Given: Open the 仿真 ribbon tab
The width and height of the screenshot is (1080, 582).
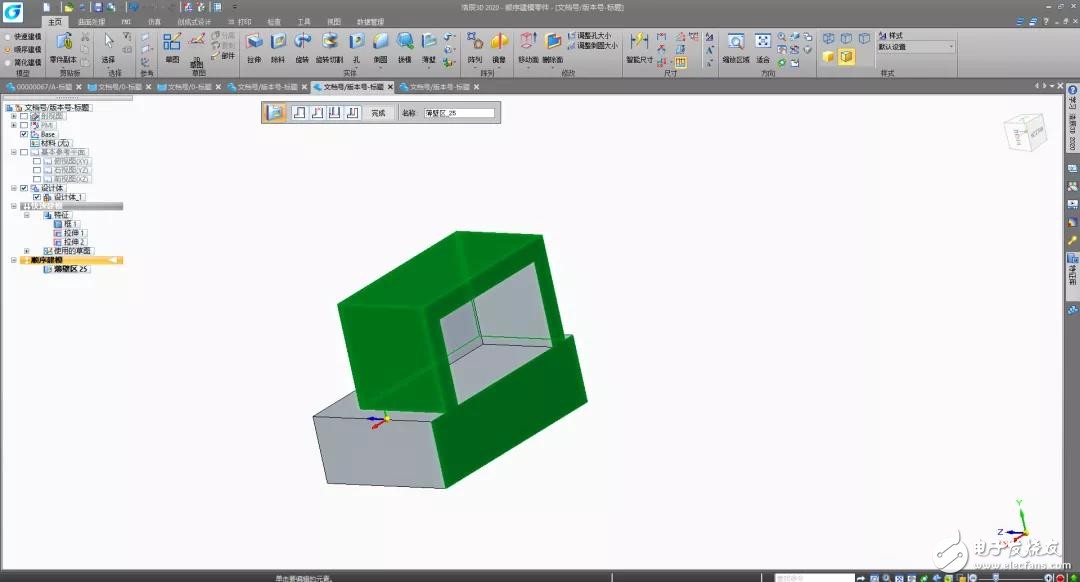Looking at the screenshot, I should [x=154, y=22].
